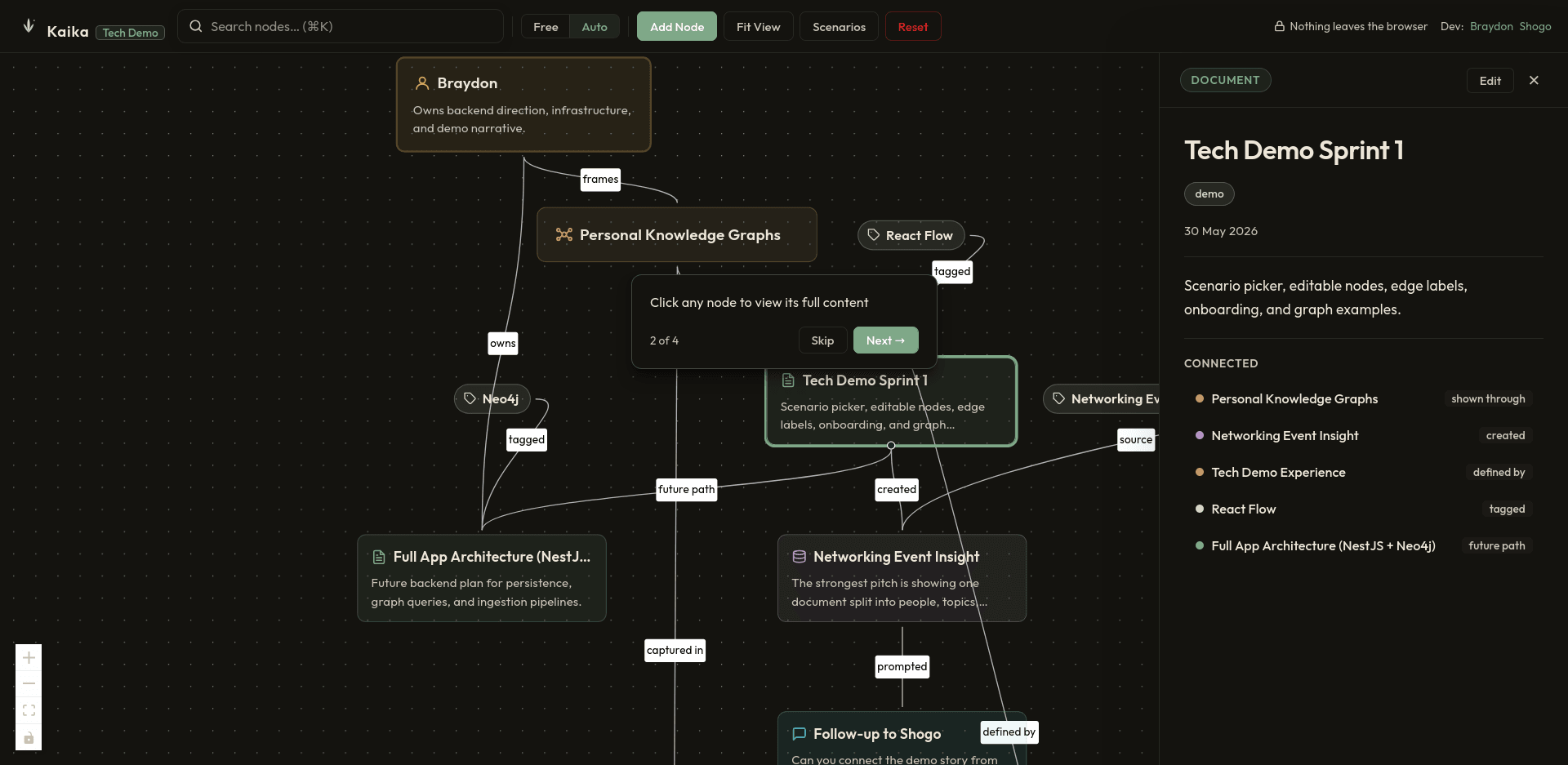Click the graph icon on Personal Knowledge Graphs
This screenshot has width=1568, height=765.
(x=563, y=235)
